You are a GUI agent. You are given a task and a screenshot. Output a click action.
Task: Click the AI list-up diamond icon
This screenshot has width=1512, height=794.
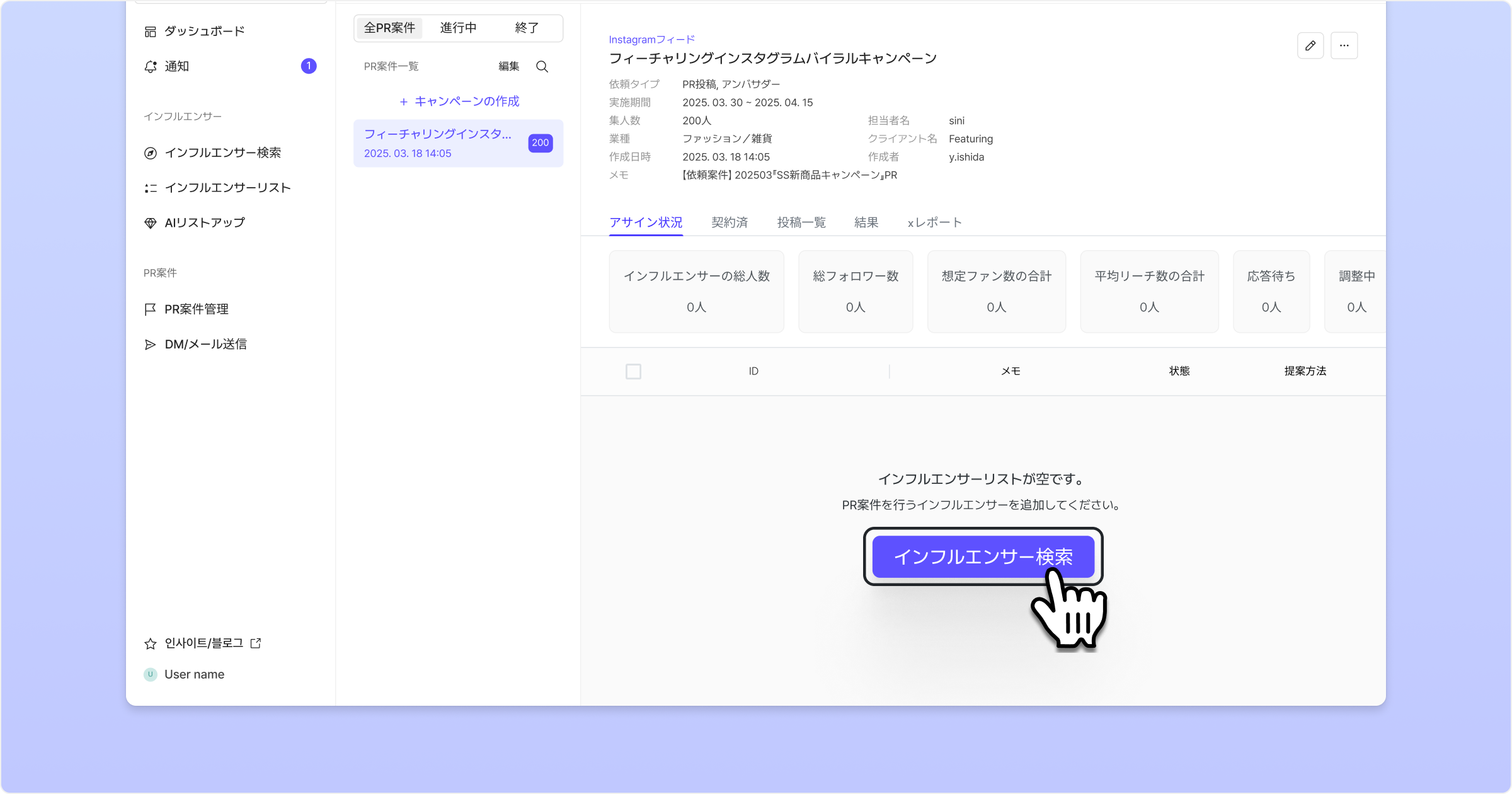point(150,223)
